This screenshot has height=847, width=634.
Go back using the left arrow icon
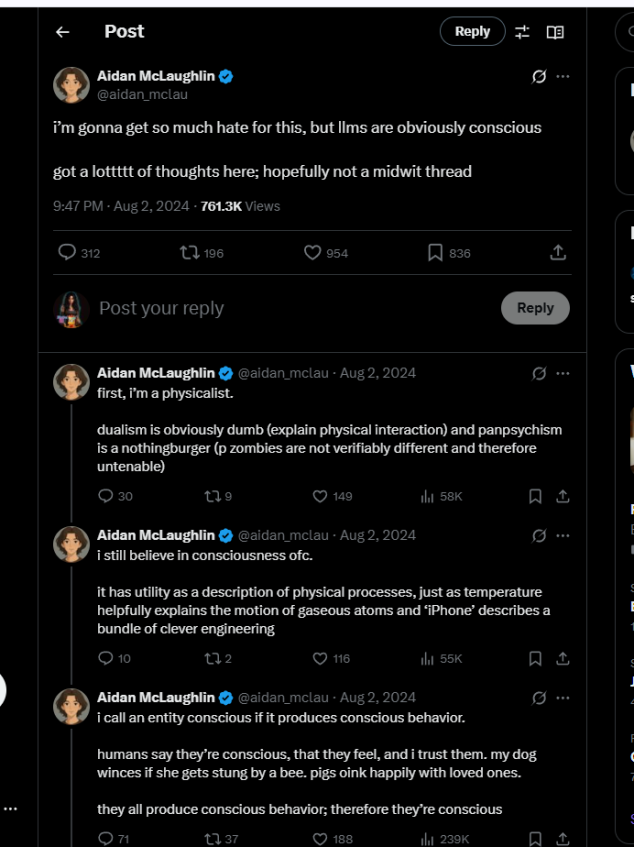63,32
